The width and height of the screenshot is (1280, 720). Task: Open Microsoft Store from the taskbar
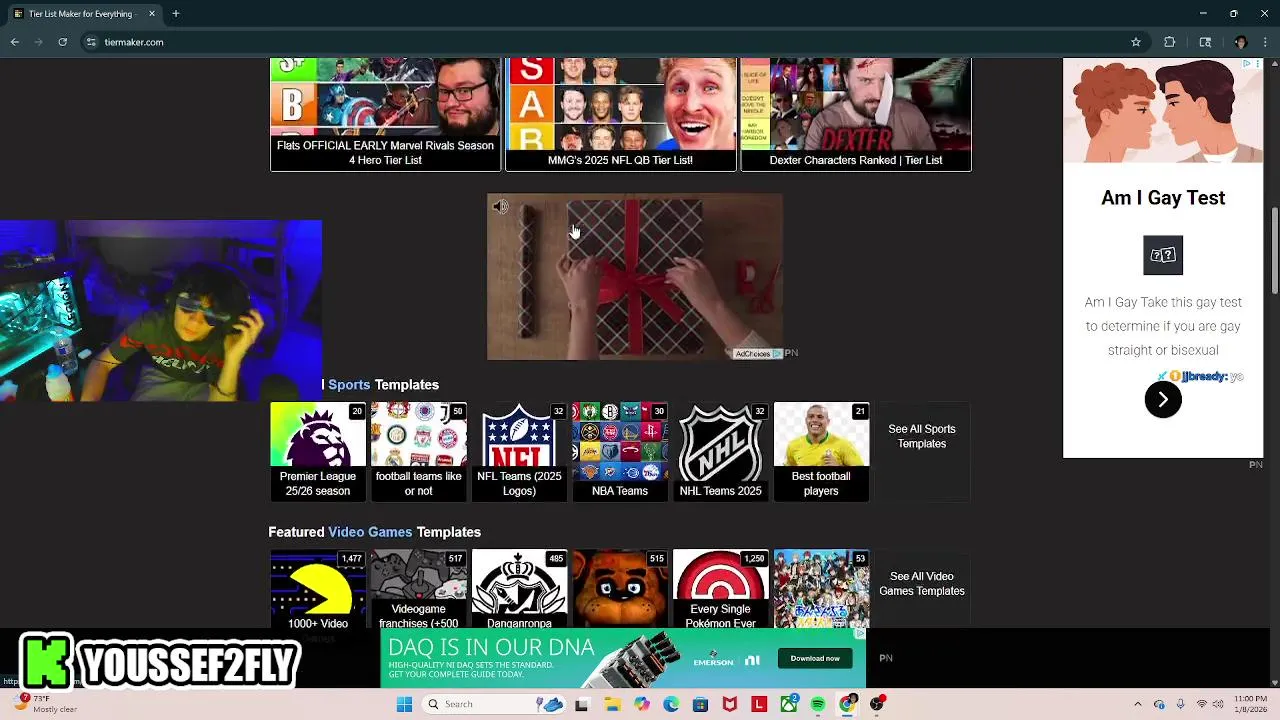point(700,704)
